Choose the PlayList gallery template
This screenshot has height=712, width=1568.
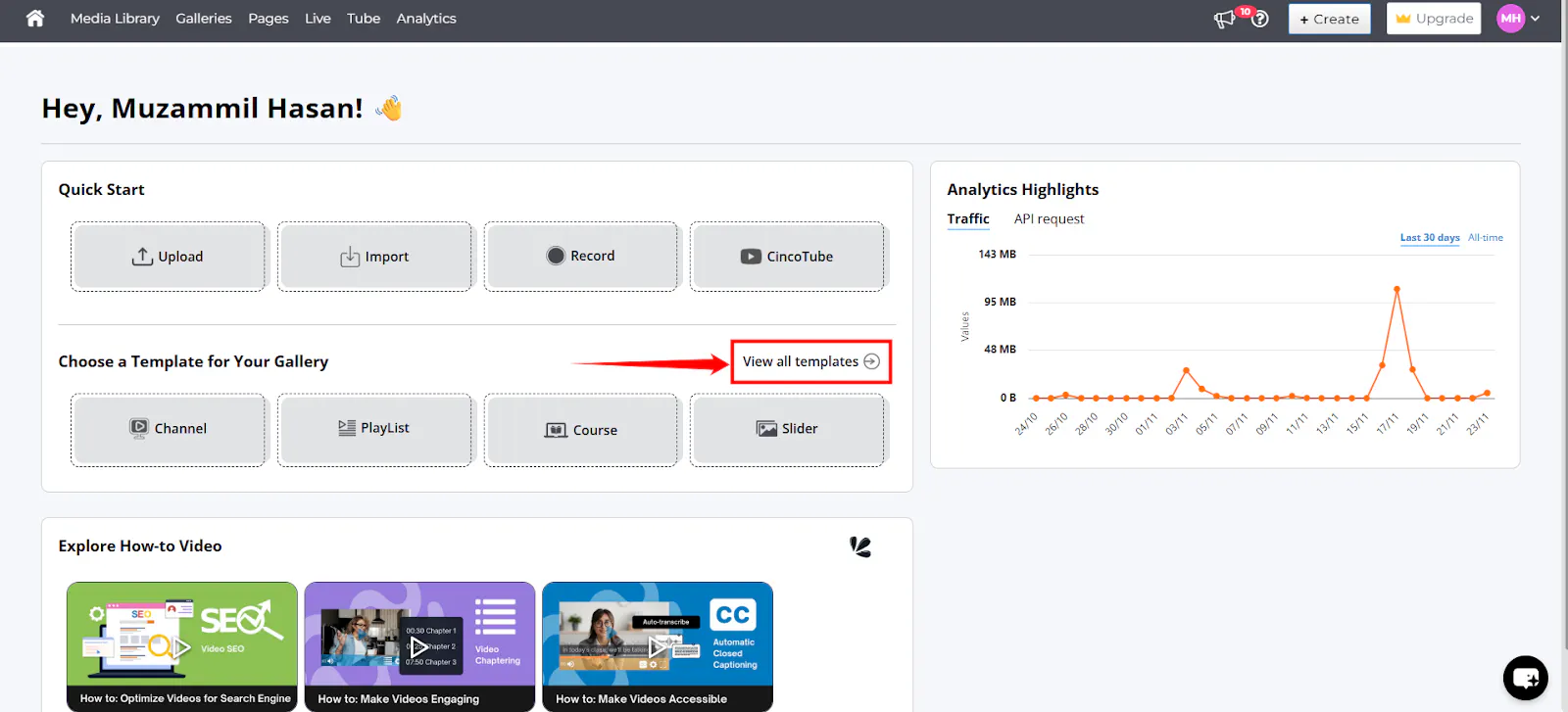pyautogui.click(x=374, y=429)
